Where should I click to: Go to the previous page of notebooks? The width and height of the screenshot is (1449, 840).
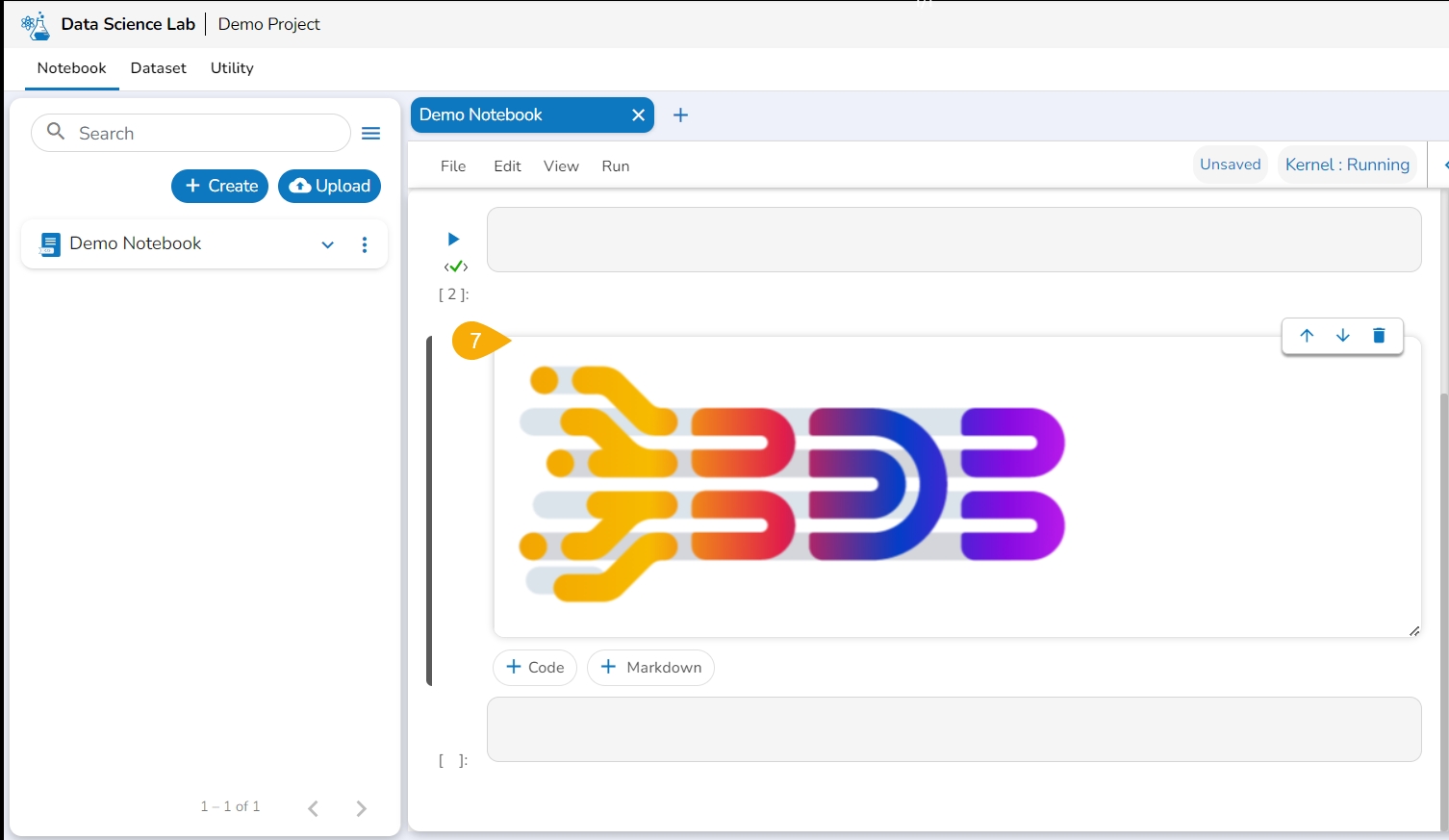point(313,808)
